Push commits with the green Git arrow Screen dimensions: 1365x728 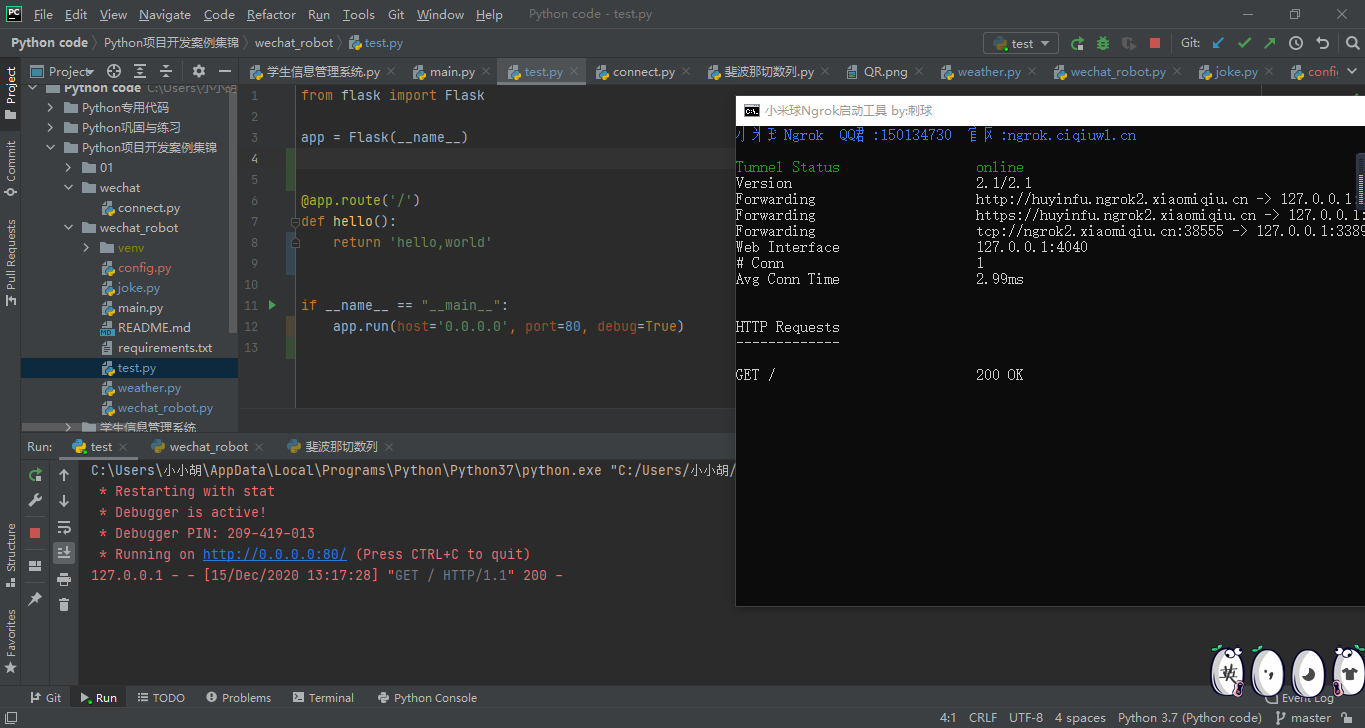pos(1270,43)
